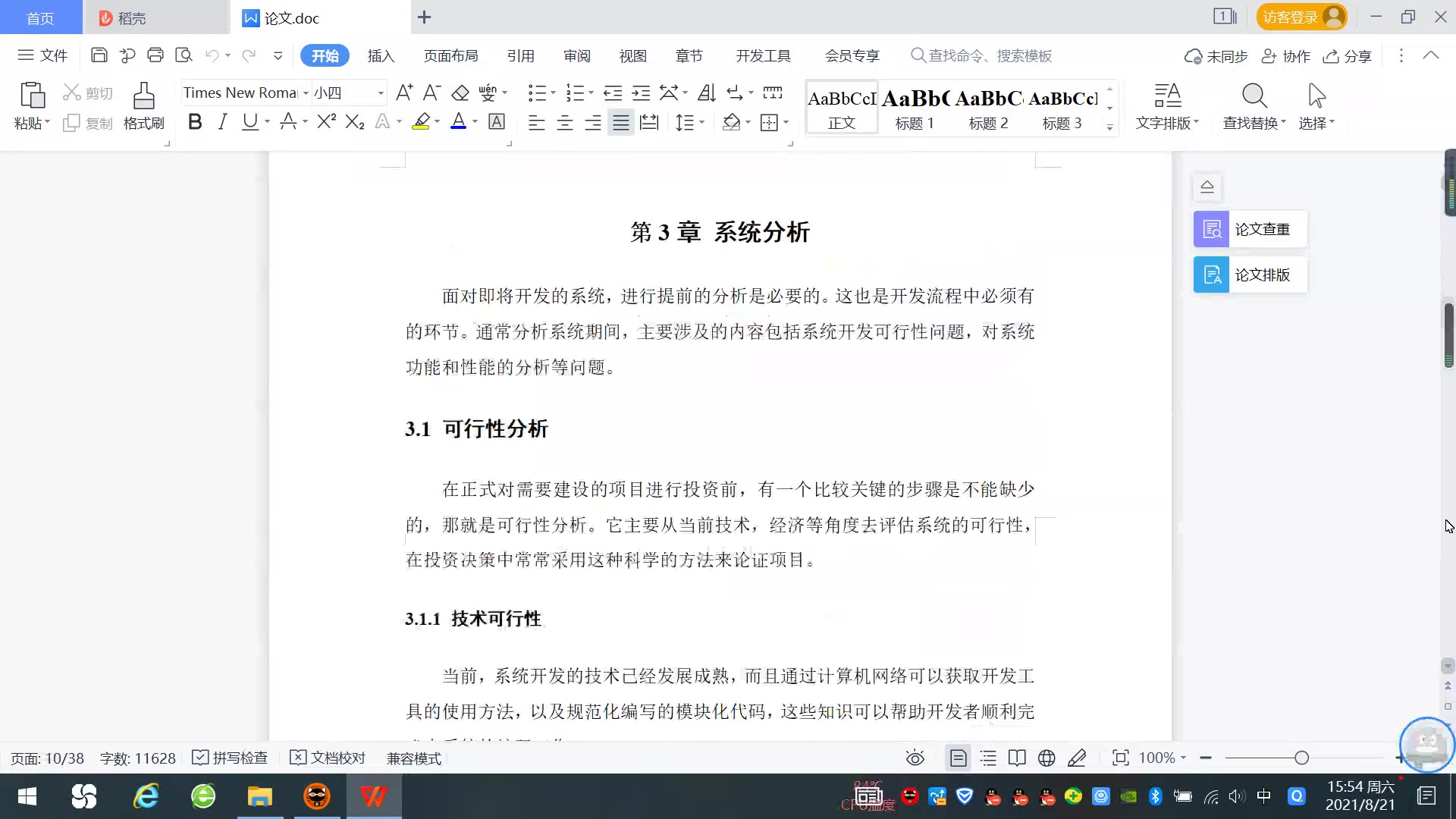Screen dimensions: 1456x819
Task: Switch to the 页面布局 tab
Action: [450, 55]
